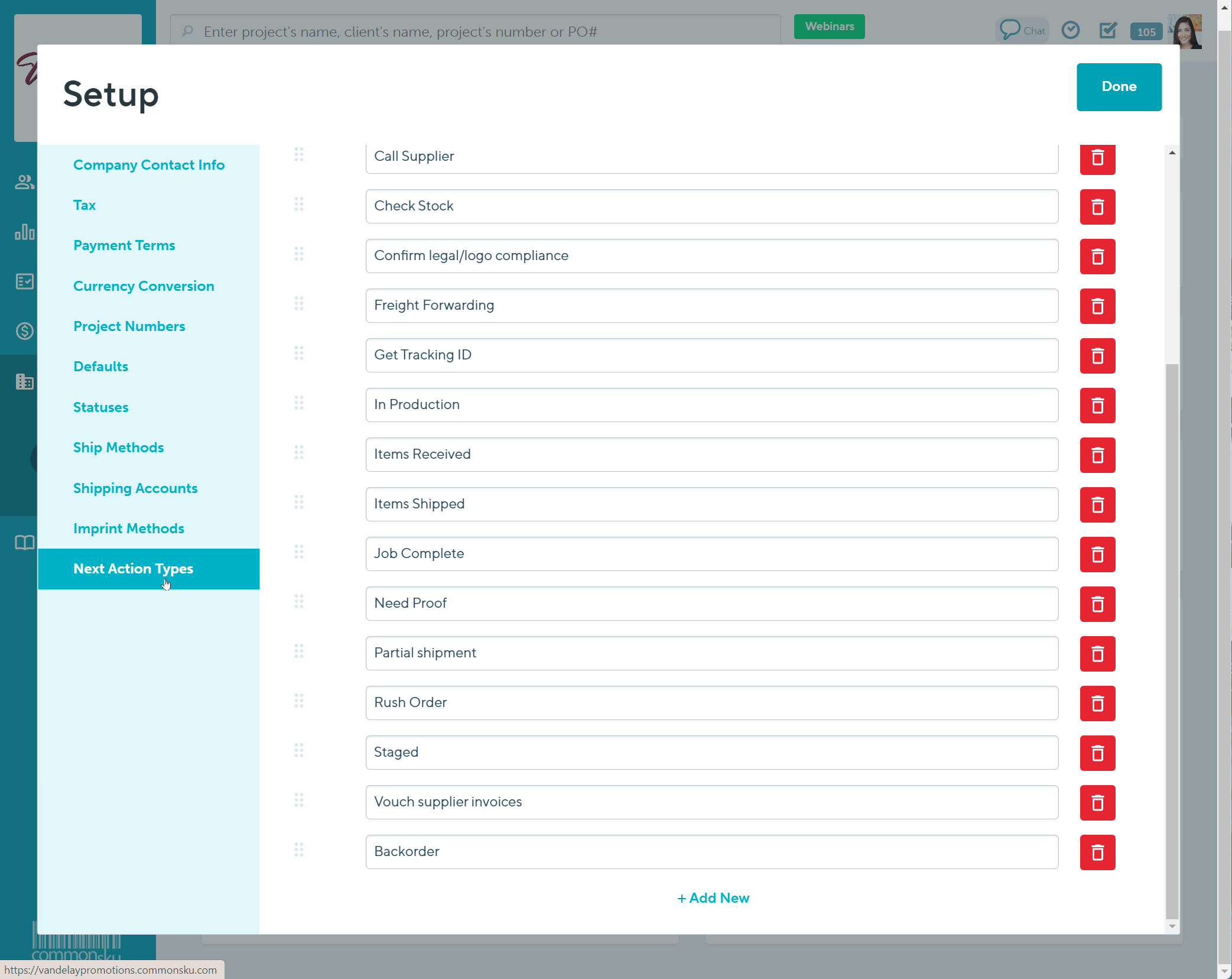Click the Done button
Screen dimensions: 1232x979
tap(1119, 87)
